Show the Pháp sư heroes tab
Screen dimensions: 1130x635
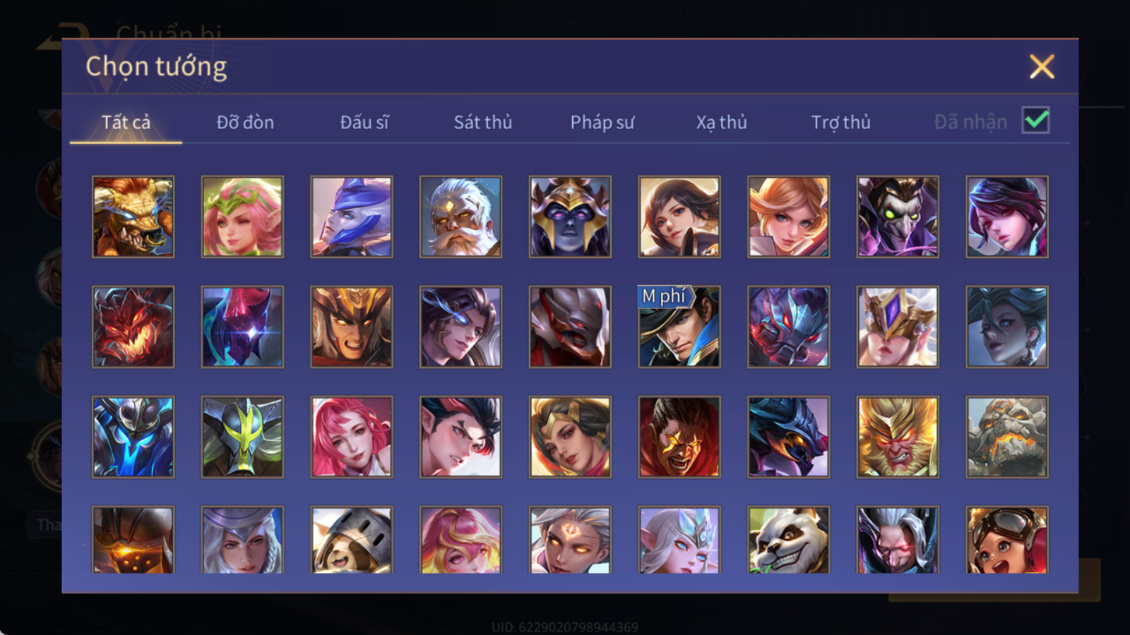pyautogui.click(x=602, y=122)
